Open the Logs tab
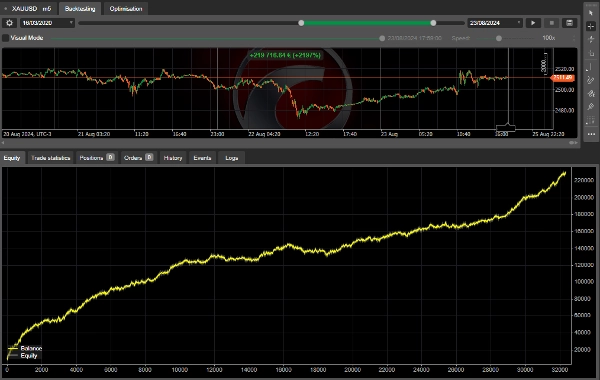Image resolution: width=600 pixels, height=380 pixels. click(x=232, y=158)
